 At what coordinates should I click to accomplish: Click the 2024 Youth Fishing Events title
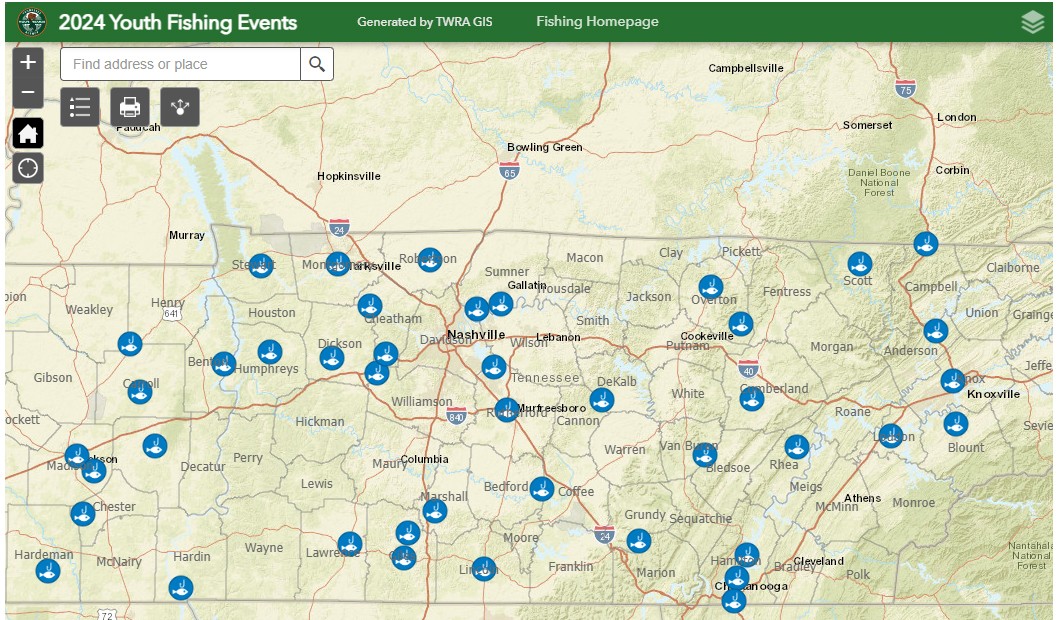(x=178, y=22)
